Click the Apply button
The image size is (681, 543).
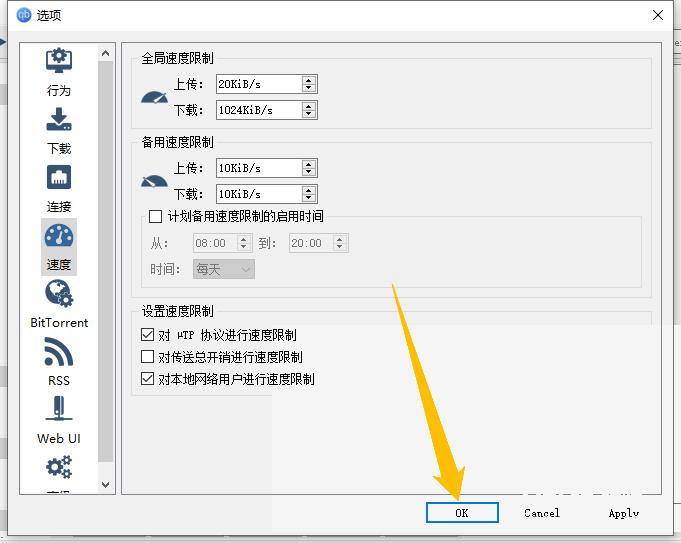point(624,513)
